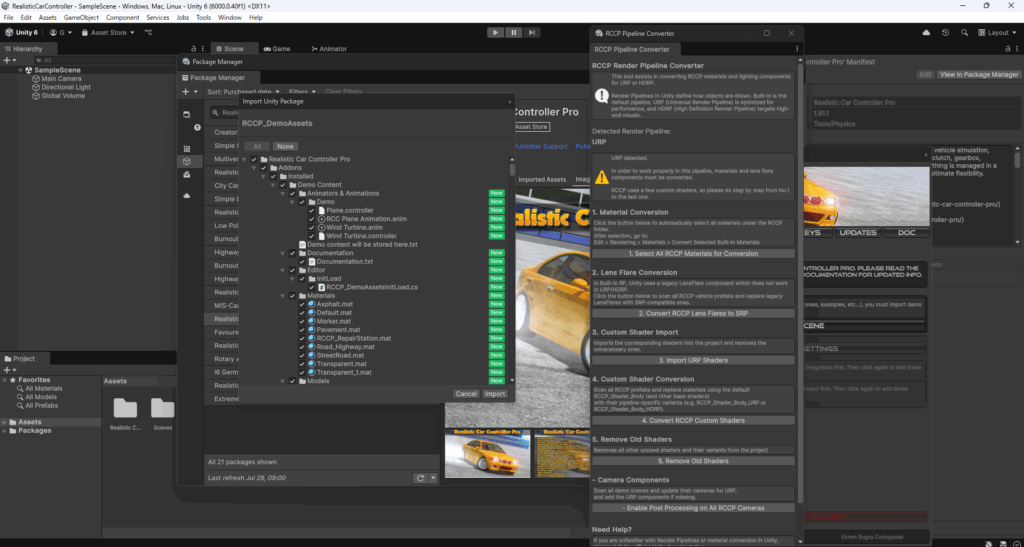This screenshot has height=547, width=1024.
Task: Click 4. Convert RCCP Custom Shaders button
Action: [693, 420]
